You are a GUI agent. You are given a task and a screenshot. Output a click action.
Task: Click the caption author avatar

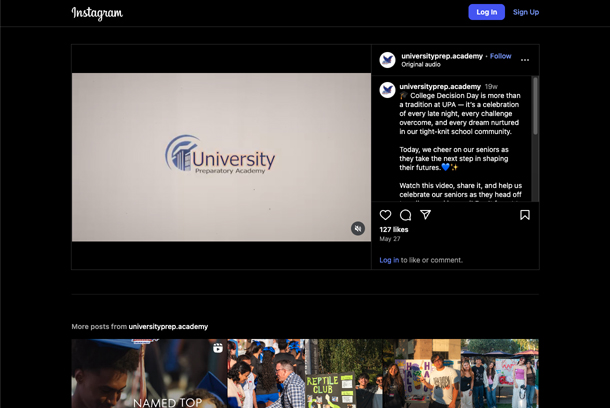[387, 90]
